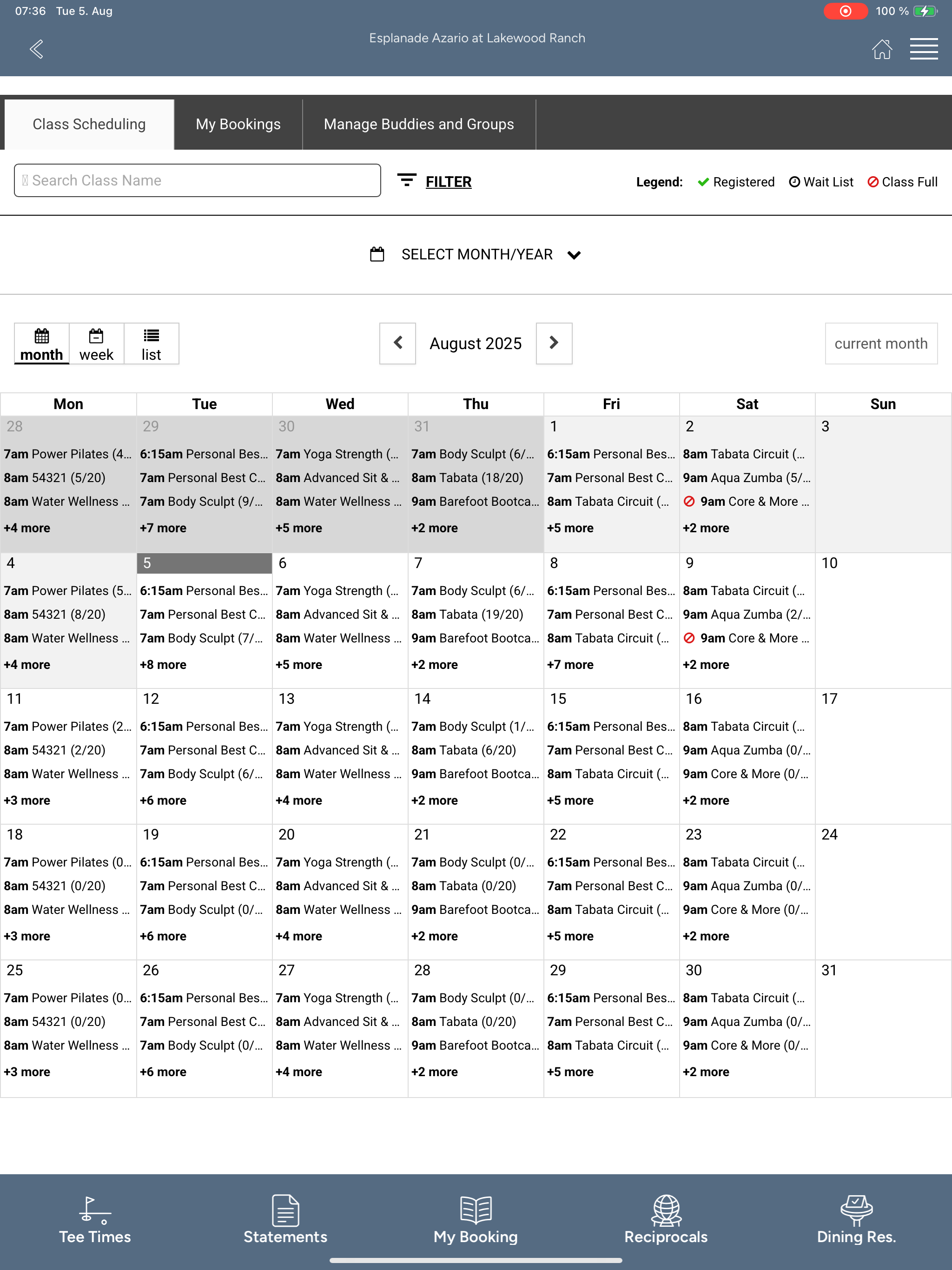Switch to week calendar view
The image size is (952, 1270).
click(x=97, y=344)
